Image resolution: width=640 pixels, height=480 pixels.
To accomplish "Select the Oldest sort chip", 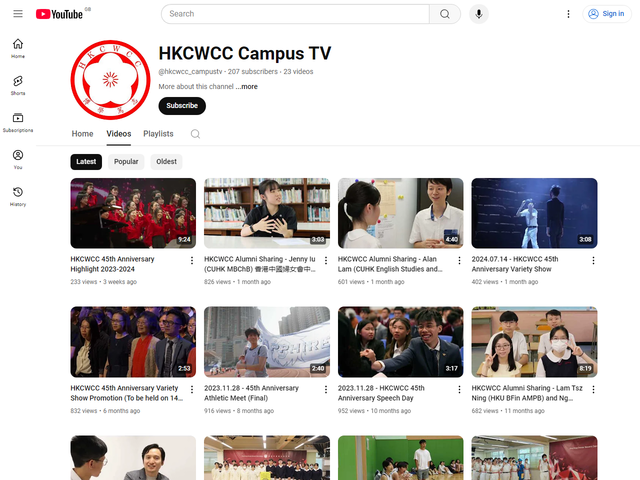I will pos(166,162).
